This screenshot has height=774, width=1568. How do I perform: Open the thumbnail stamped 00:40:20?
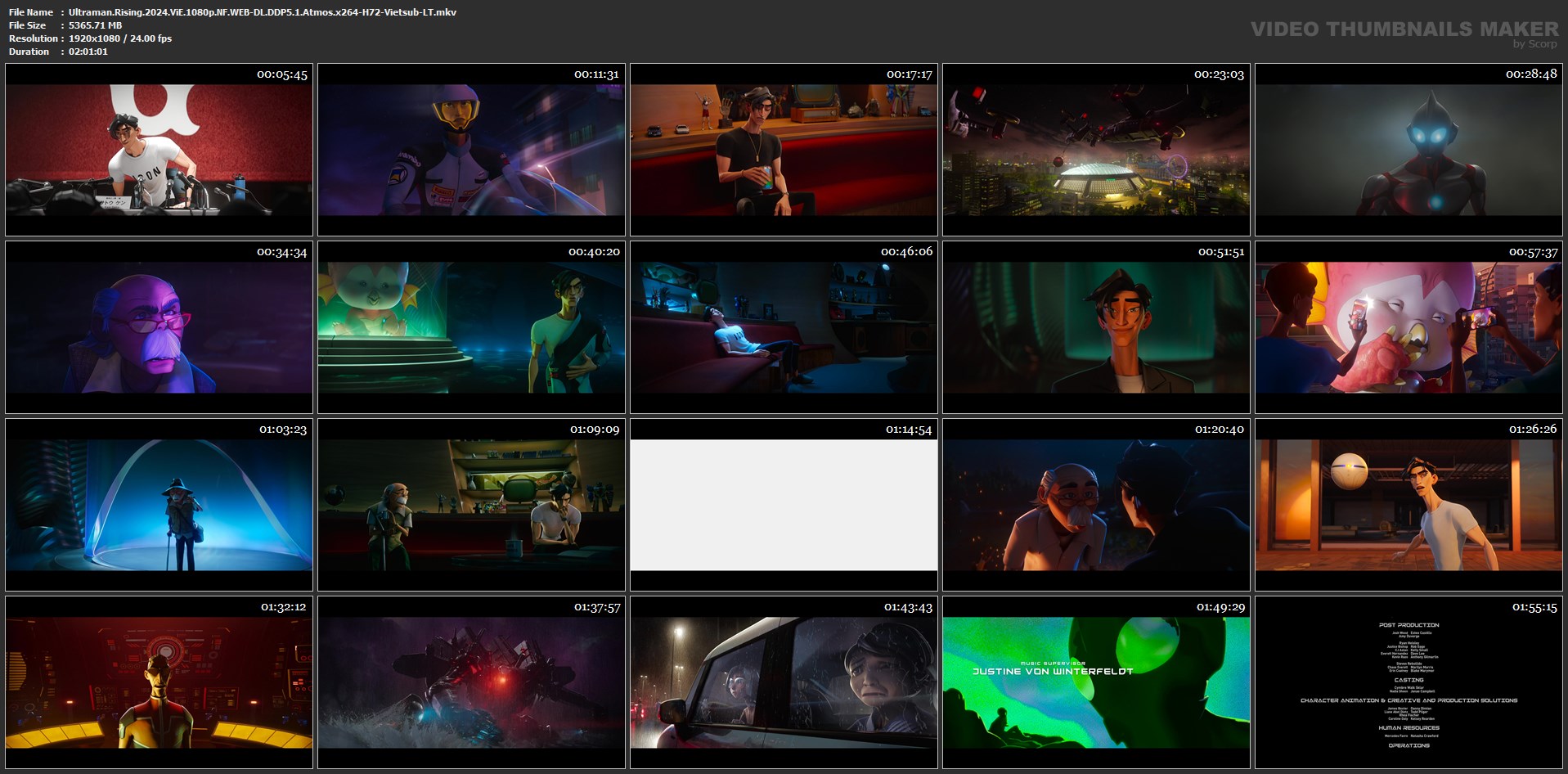(471, 327)
